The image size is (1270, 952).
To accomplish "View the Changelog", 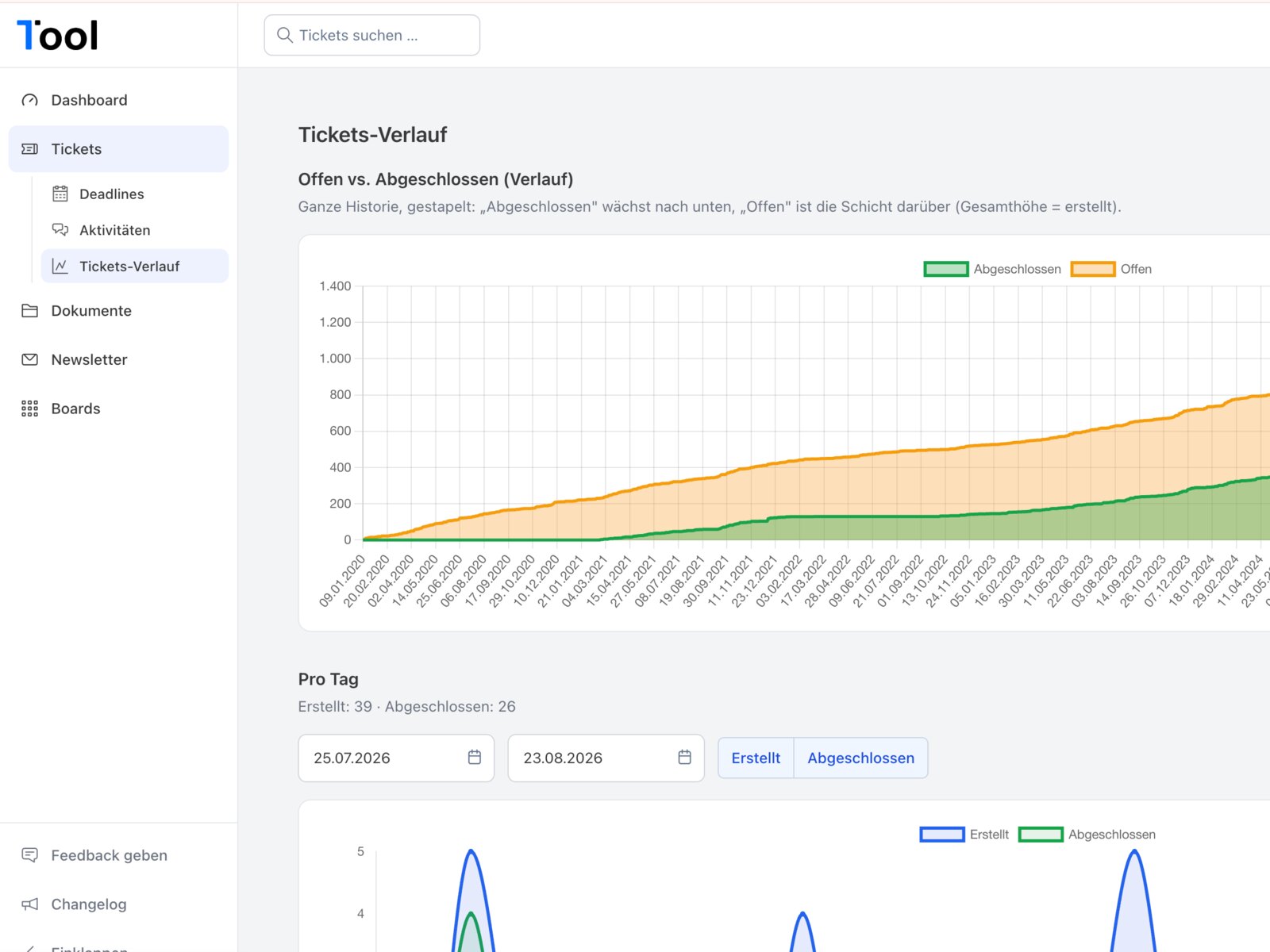I will tap(118, 904).
